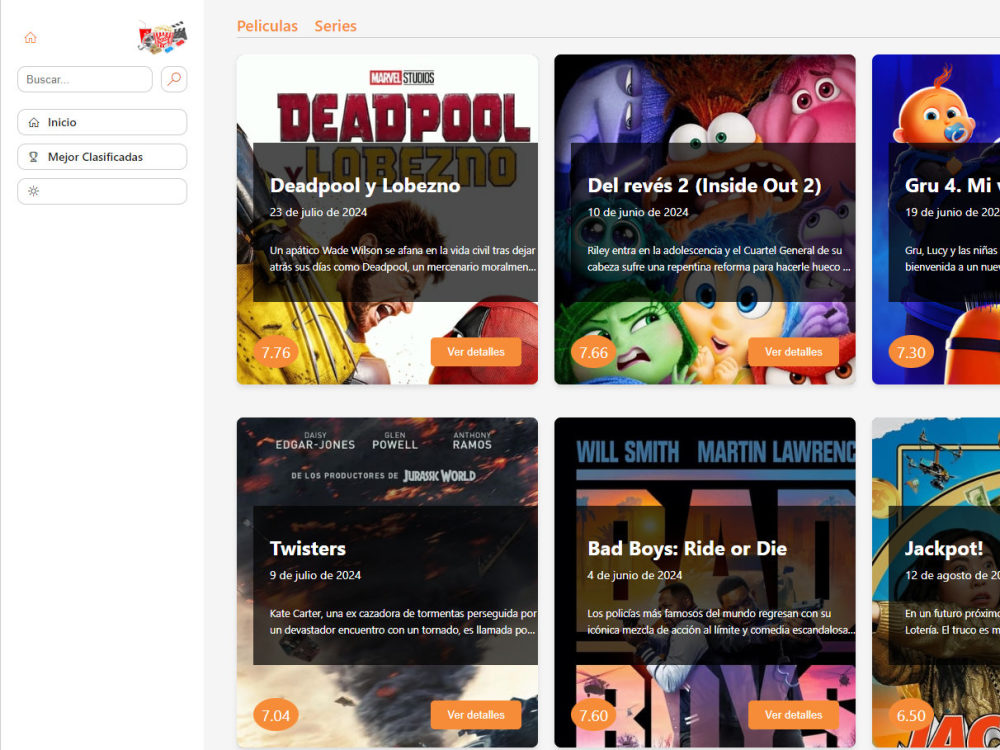The image size is (1000, 750).
Task: Click the Twisters title
Action: tap(307, 548)
